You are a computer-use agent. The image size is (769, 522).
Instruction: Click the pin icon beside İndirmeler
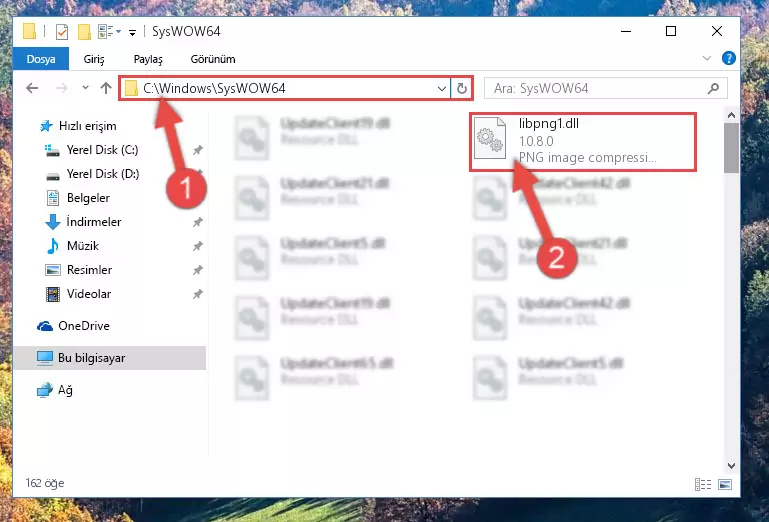click(198, 222)
